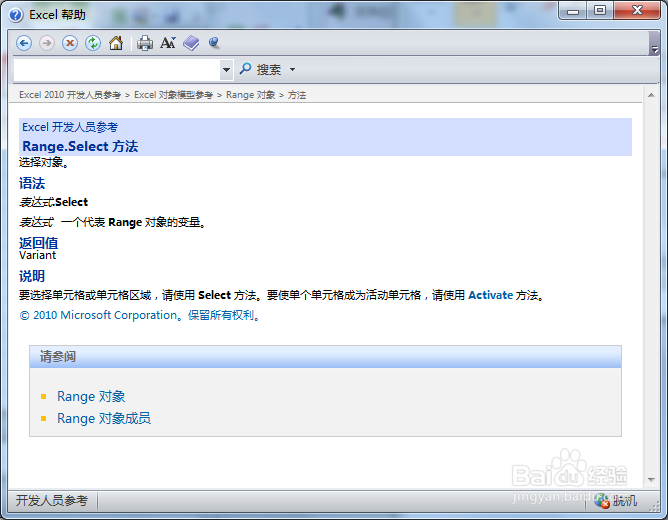Screen dimensions: 668x520
Task: Click the Forward arrow button
Action: click(47, 43)
